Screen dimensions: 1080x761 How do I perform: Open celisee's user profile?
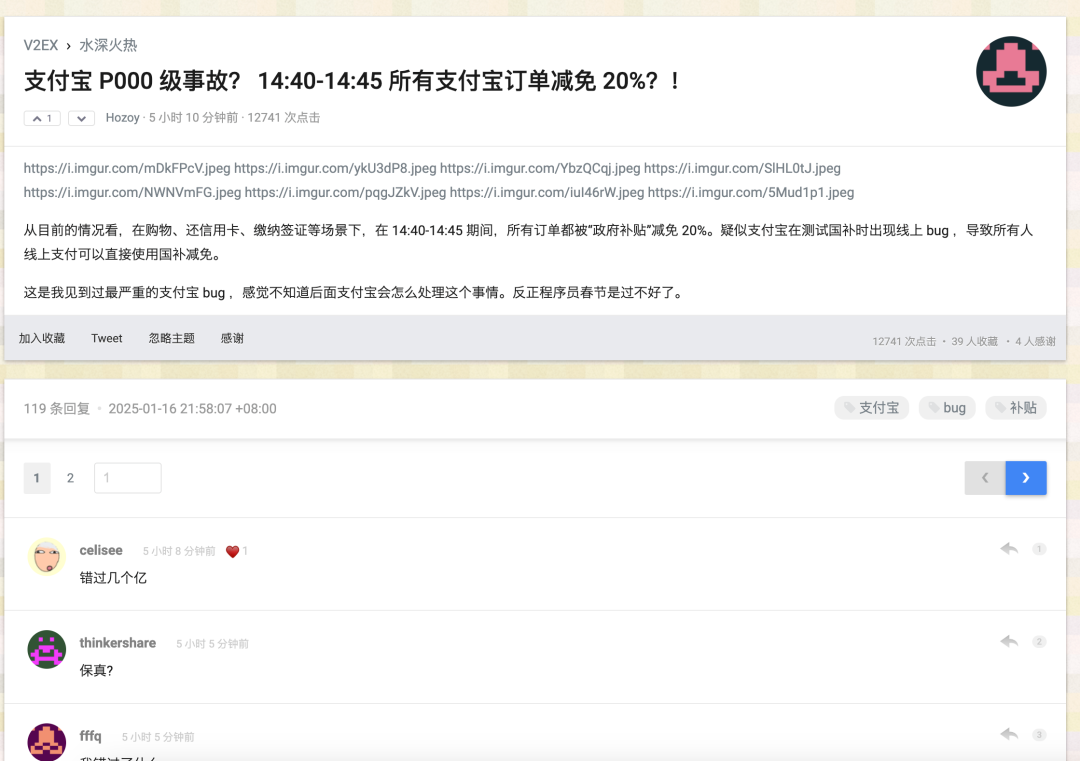click(101, 550)
